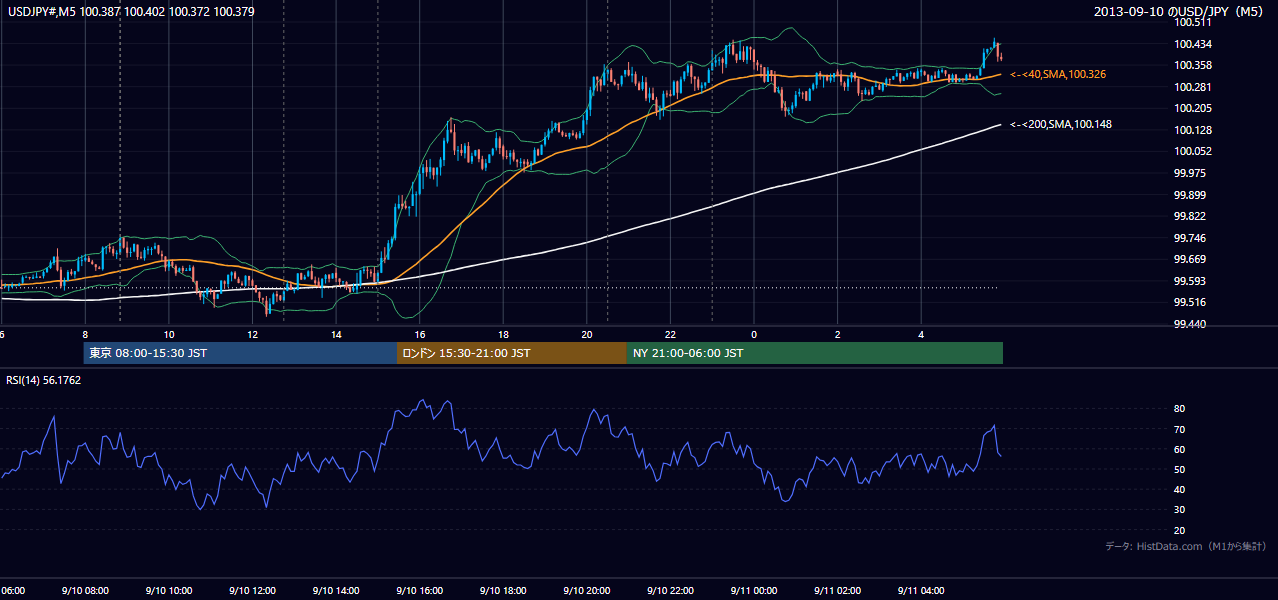Click the bottom date label 9/10 16:00
Viewport: 1278px width, 600px height.
419,591
